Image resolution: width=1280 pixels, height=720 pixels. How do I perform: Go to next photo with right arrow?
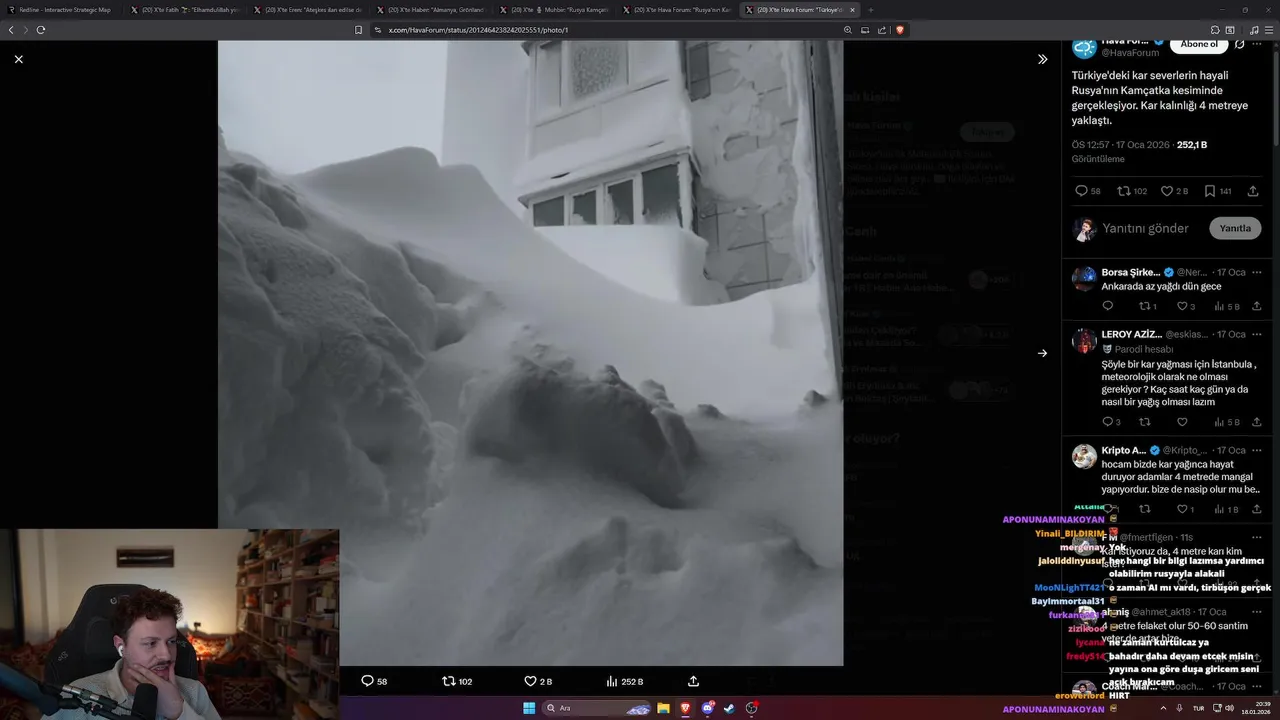[x=1042, y=353]
